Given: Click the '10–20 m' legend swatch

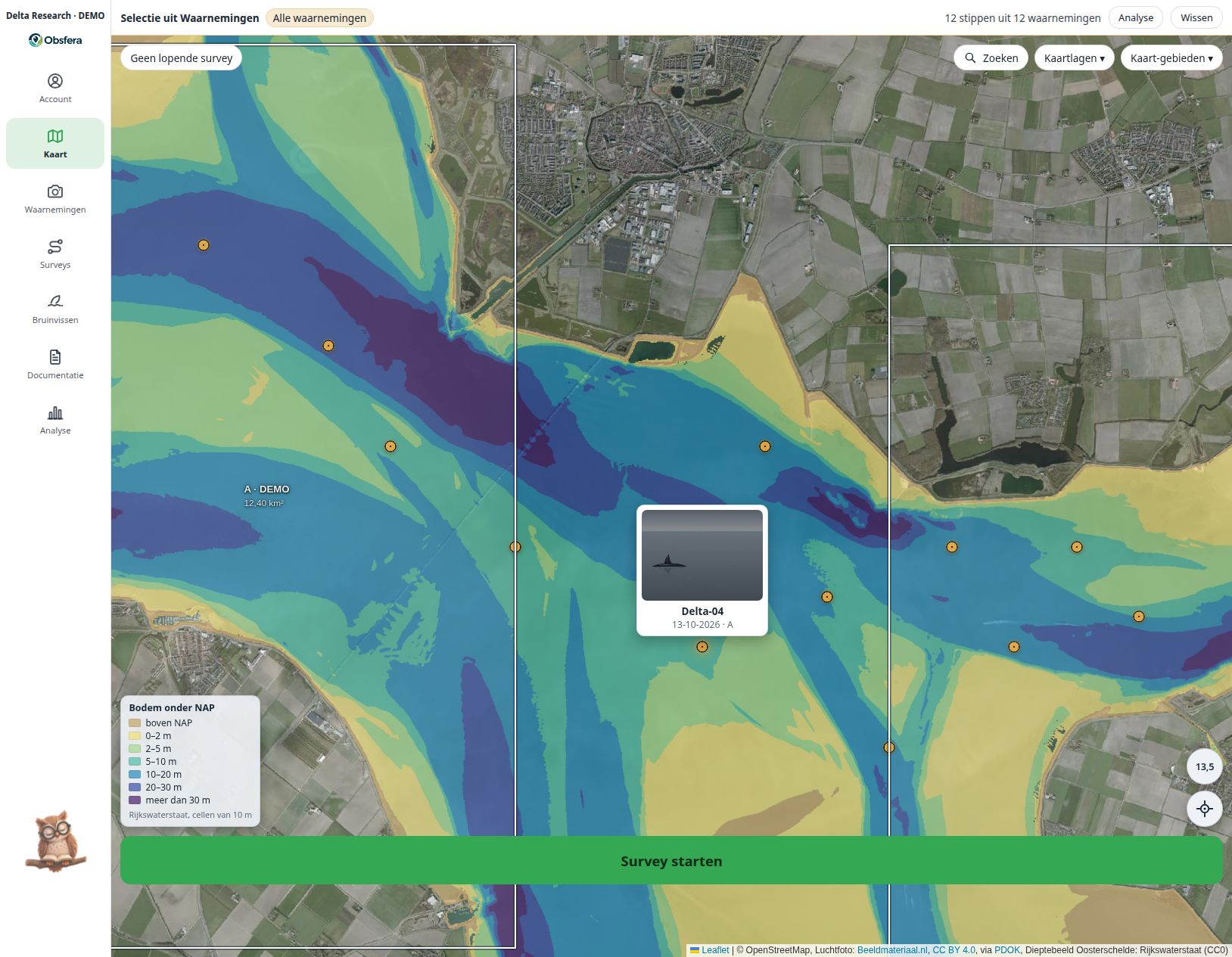Looking at the screenshot, I should tap(135, 775).
